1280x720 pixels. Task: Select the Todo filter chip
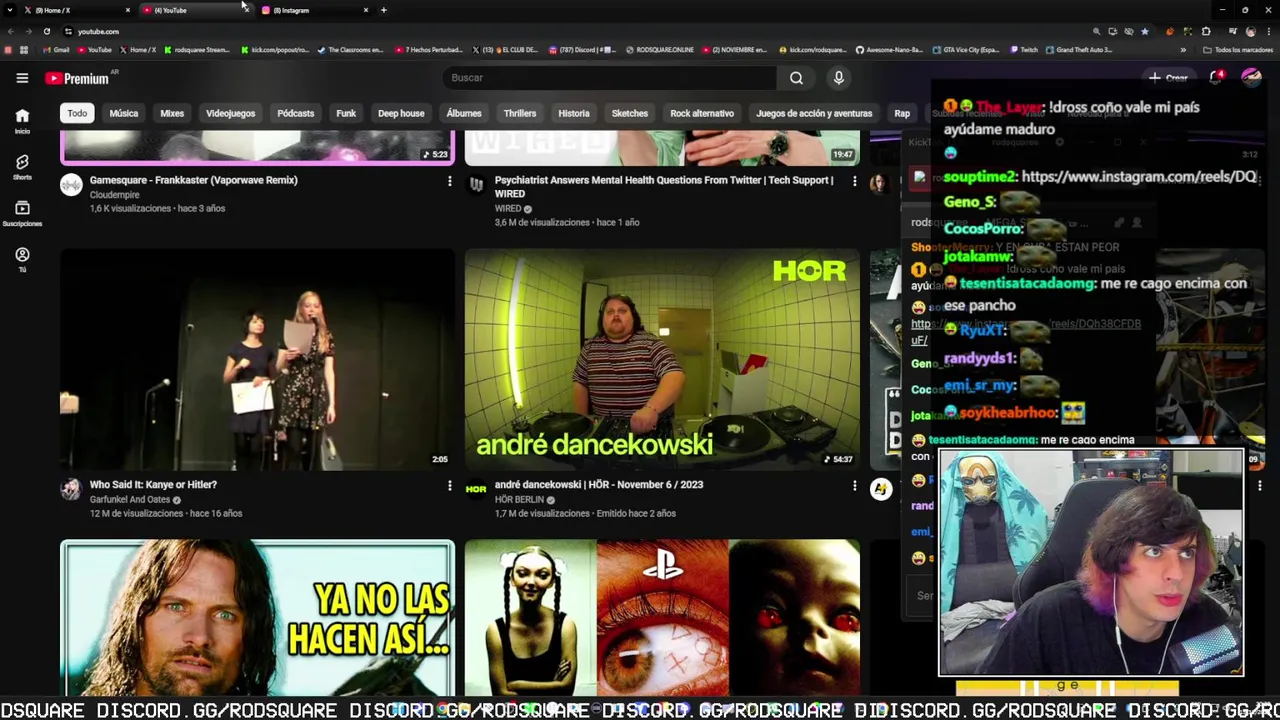(77, 113)
